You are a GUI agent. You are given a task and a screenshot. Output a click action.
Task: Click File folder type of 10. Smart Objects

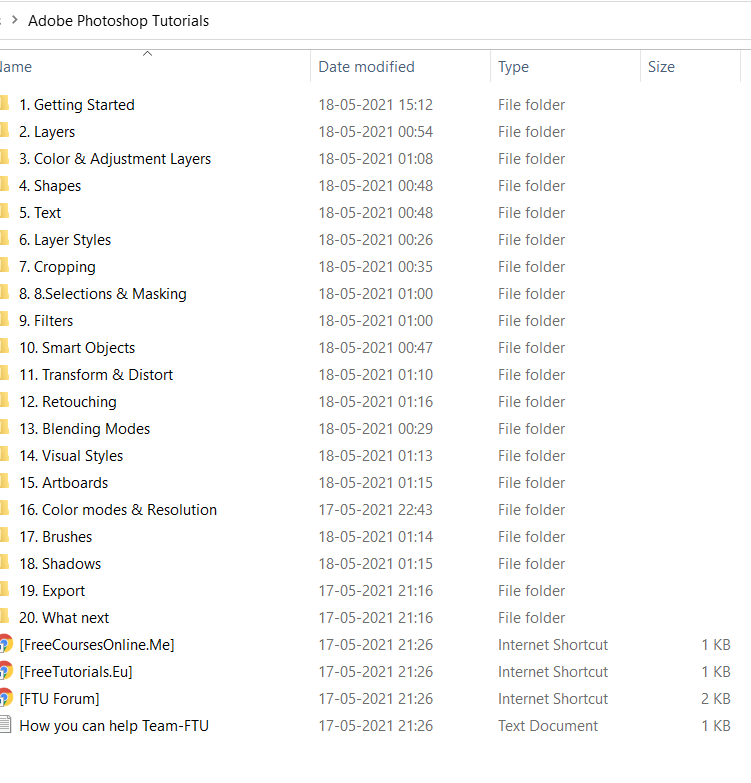click(x=531, y=348)
